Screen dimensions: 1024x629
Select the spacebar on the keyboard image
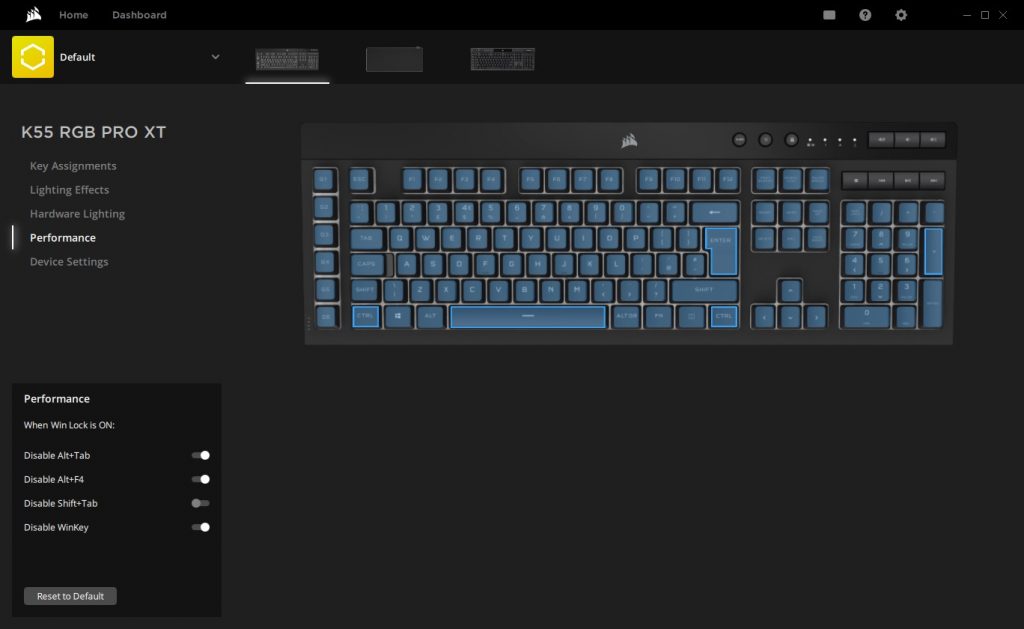(528, 316)
